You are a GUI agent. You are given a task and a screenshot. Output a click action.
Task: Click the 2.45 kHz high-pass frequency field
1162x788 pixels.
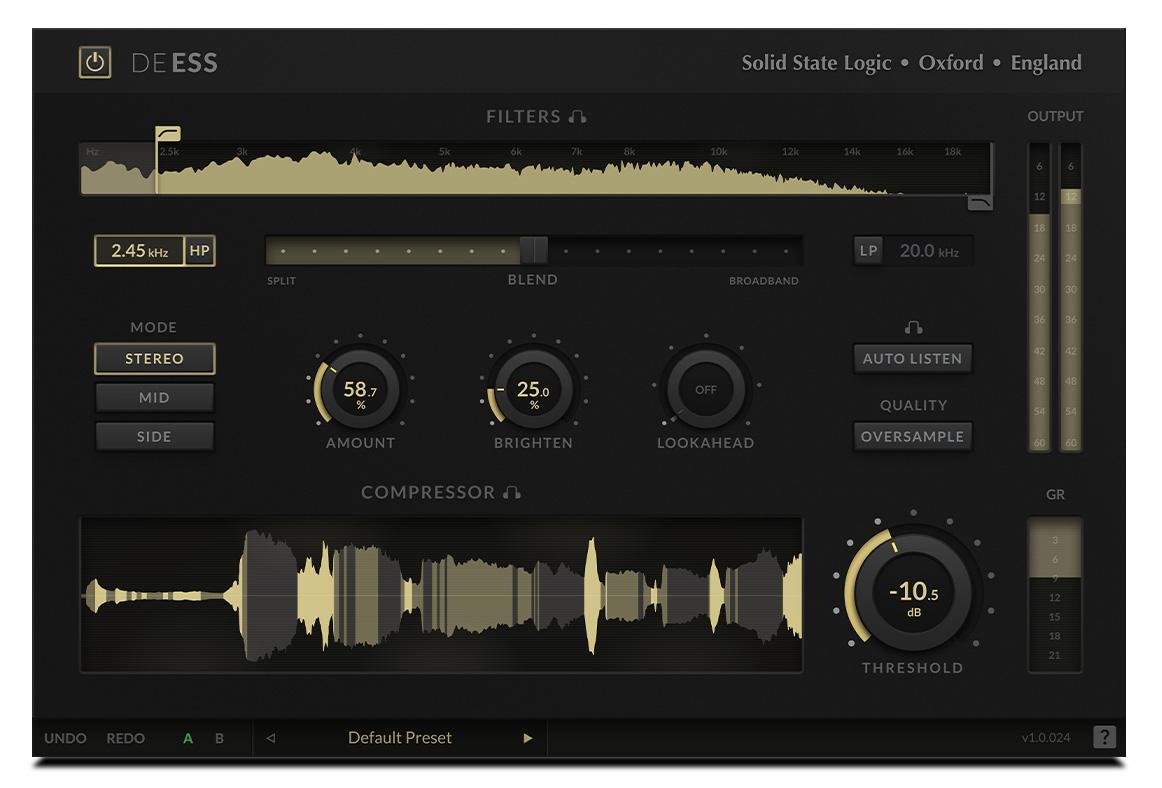(139, 251)
